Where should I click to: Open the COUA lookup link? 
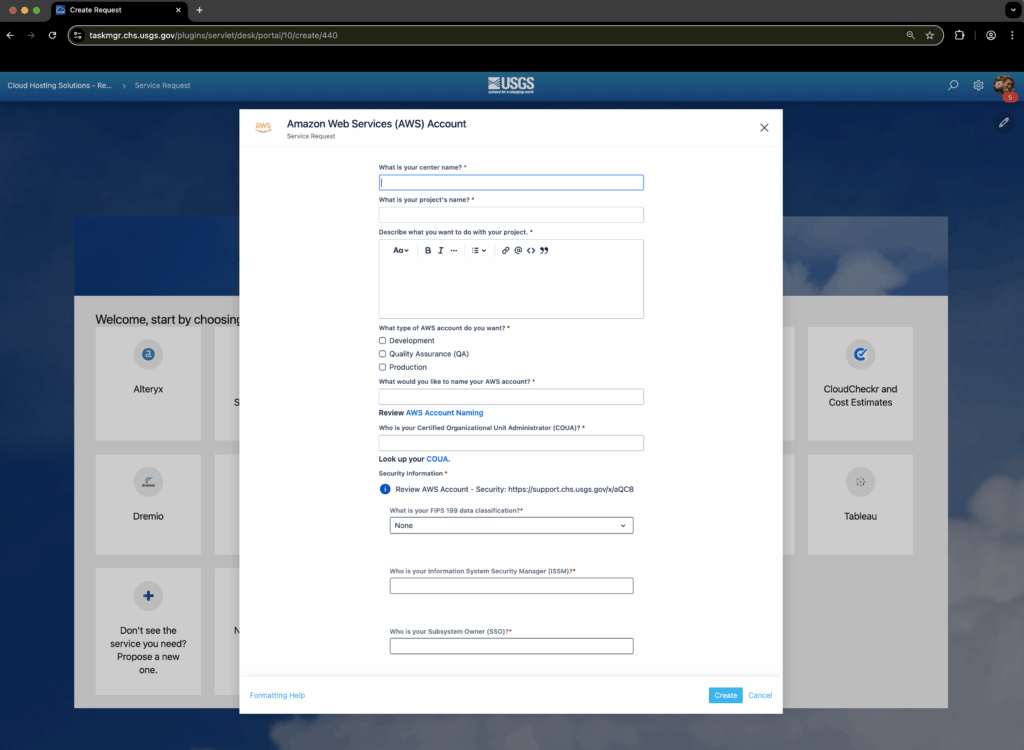pos(438,459)
